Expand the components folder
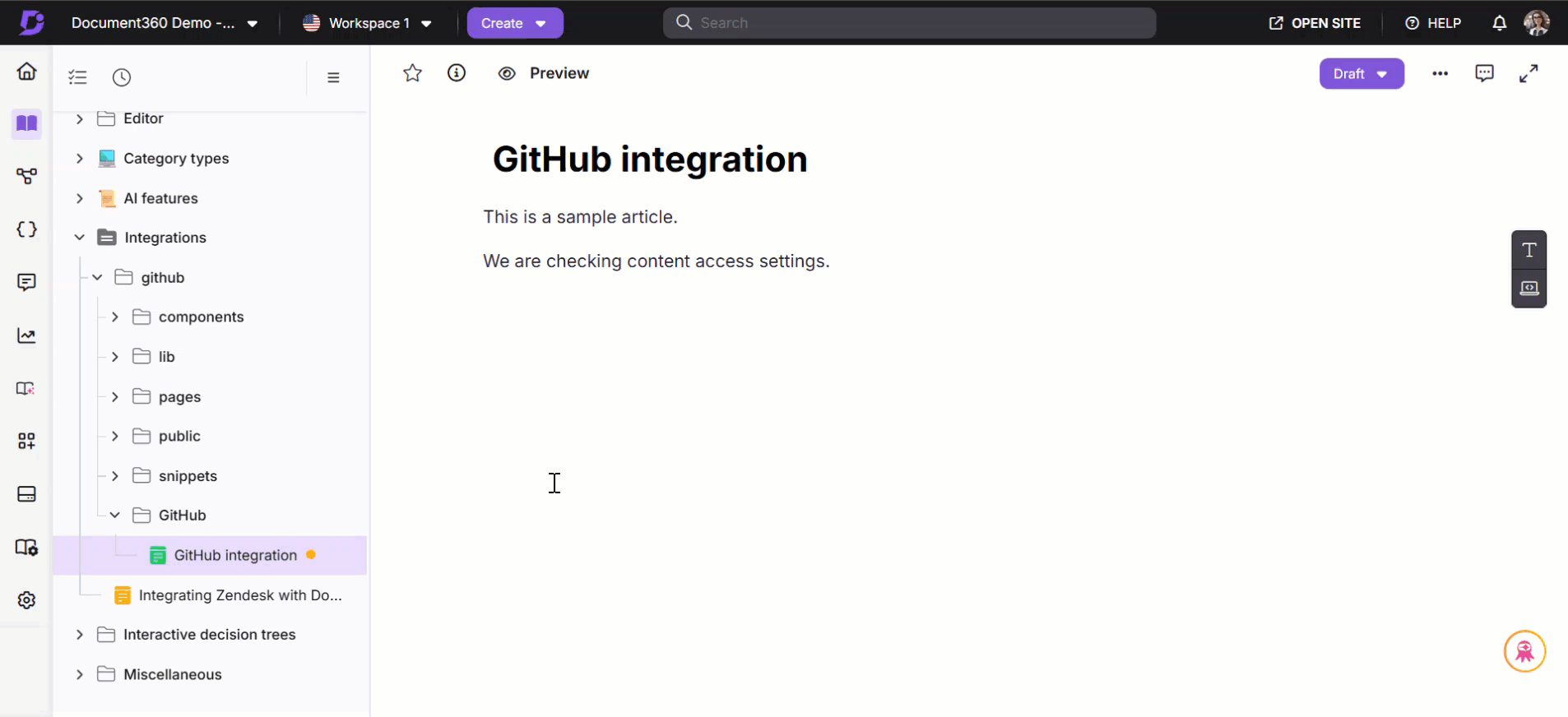Viewport: 1568px width, 717px height. click(115, 317)
